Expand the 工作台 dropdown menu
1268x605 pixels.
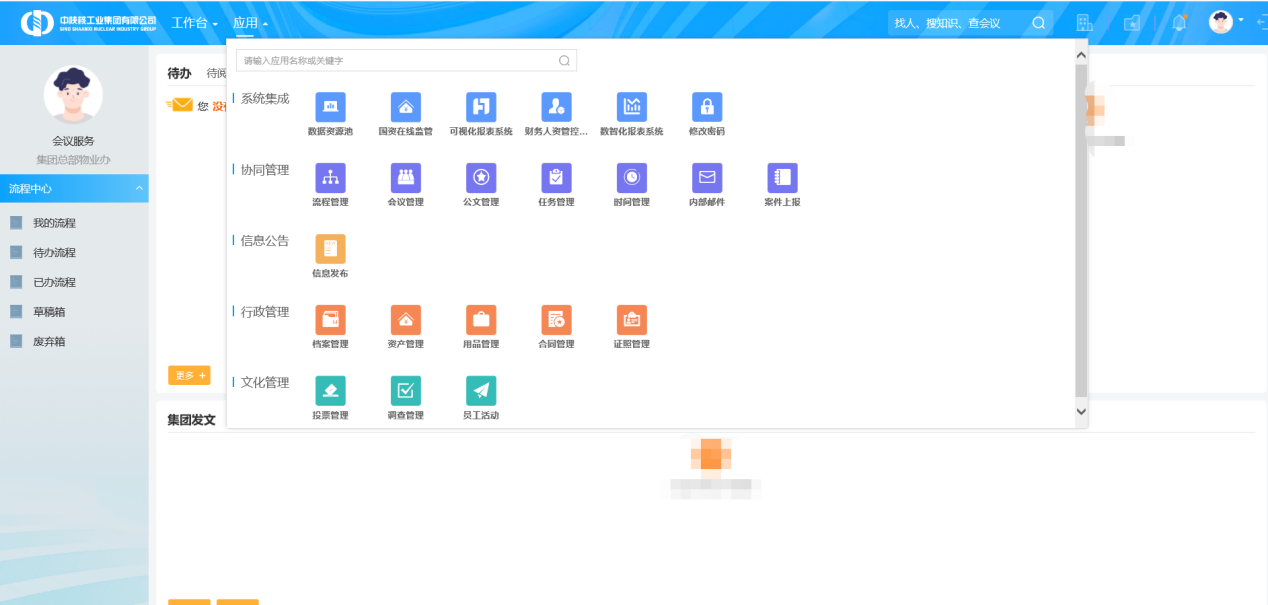(x=194, y=23)
